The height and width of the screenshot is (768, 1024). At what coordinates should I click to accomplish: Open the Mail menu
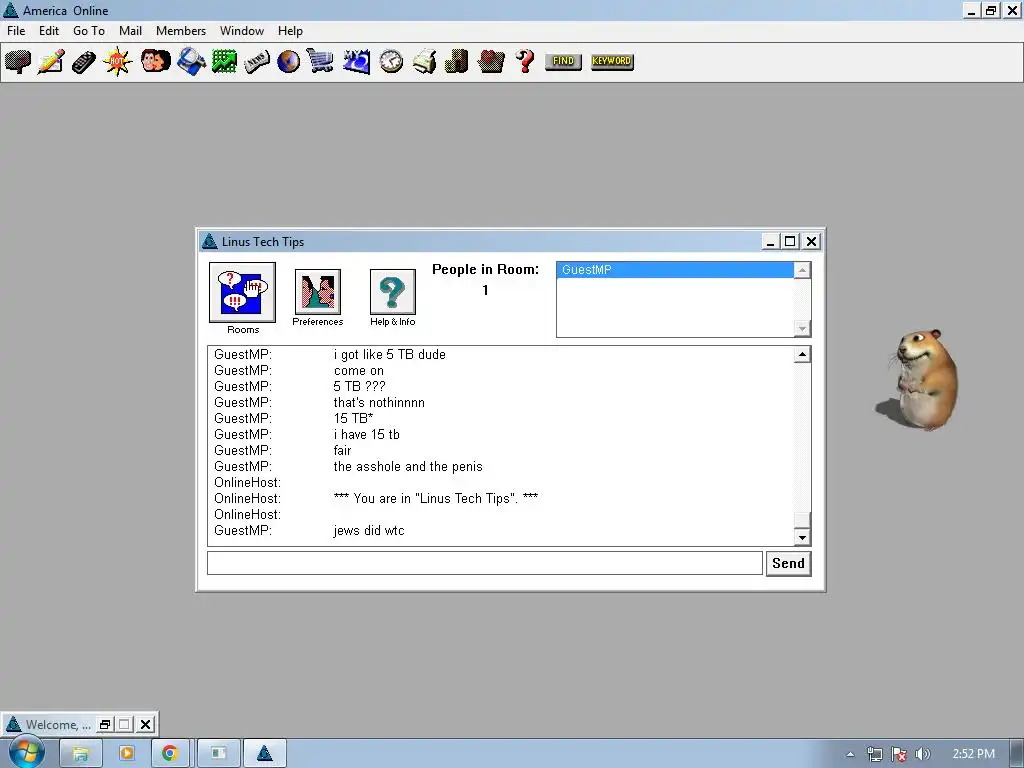131,31
